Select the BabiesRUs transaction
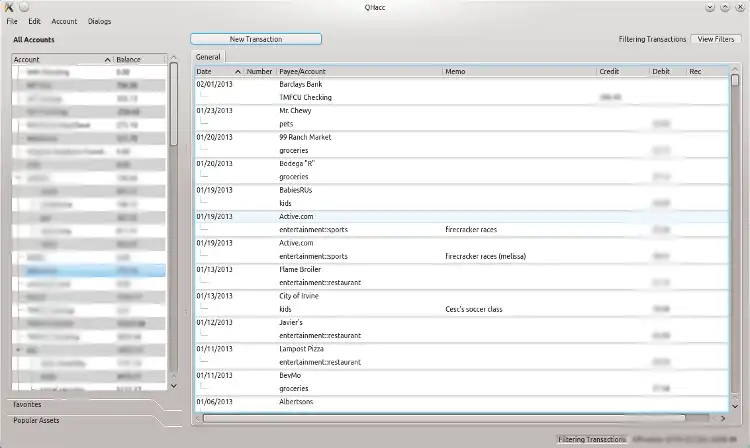 coord(462,190)
